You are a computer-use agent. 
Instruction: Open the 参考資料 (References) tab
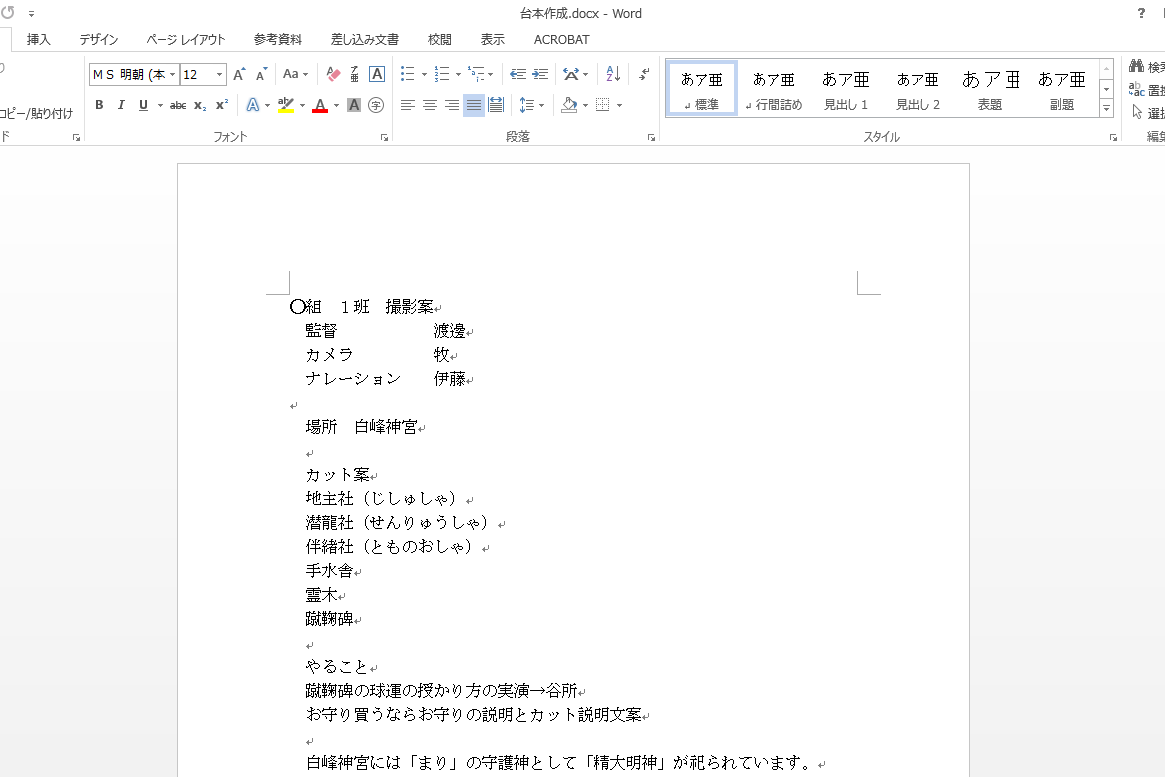(278, 39)
